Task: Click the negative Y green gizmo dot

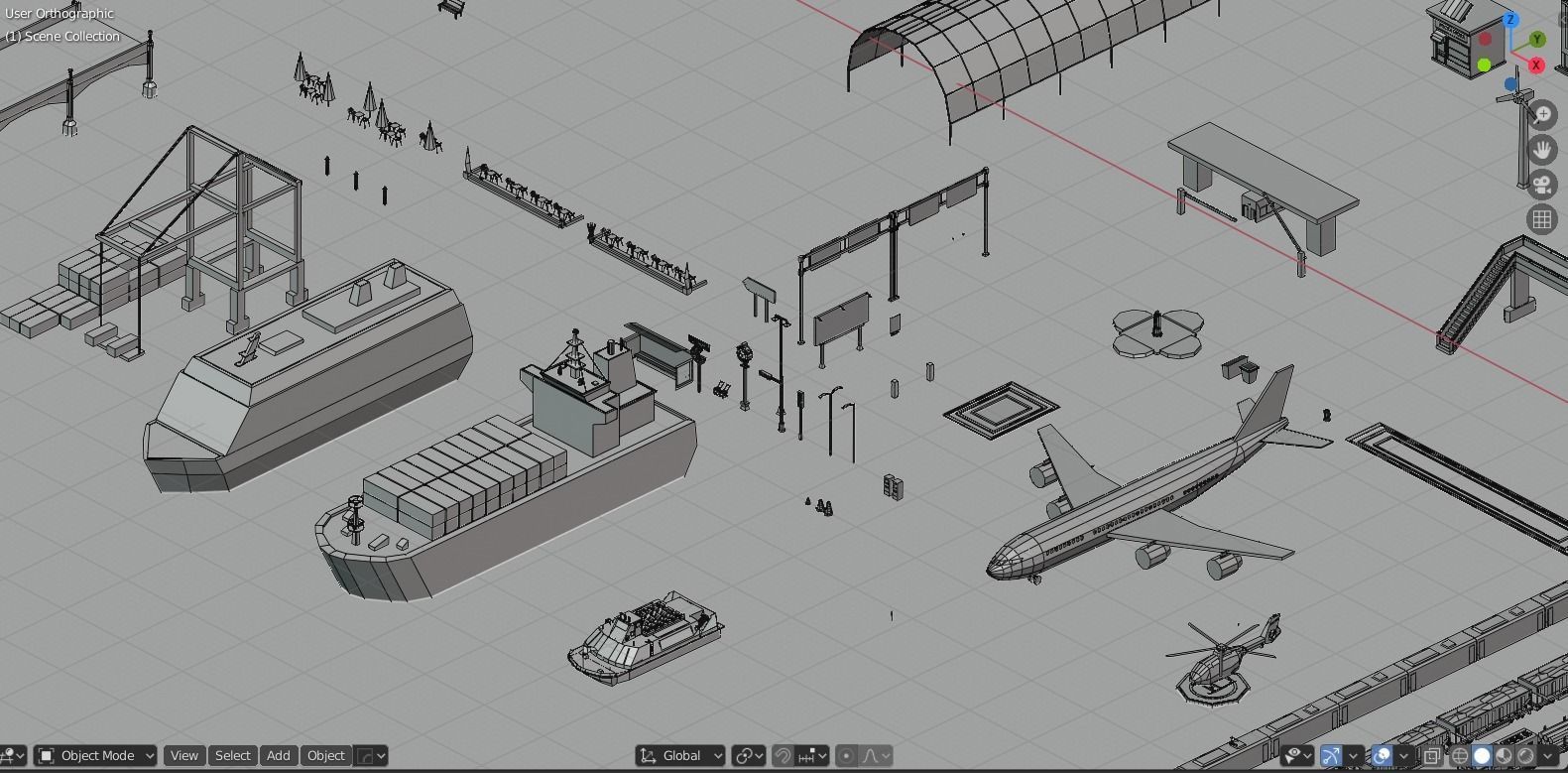Action: tap(1484, 65)
